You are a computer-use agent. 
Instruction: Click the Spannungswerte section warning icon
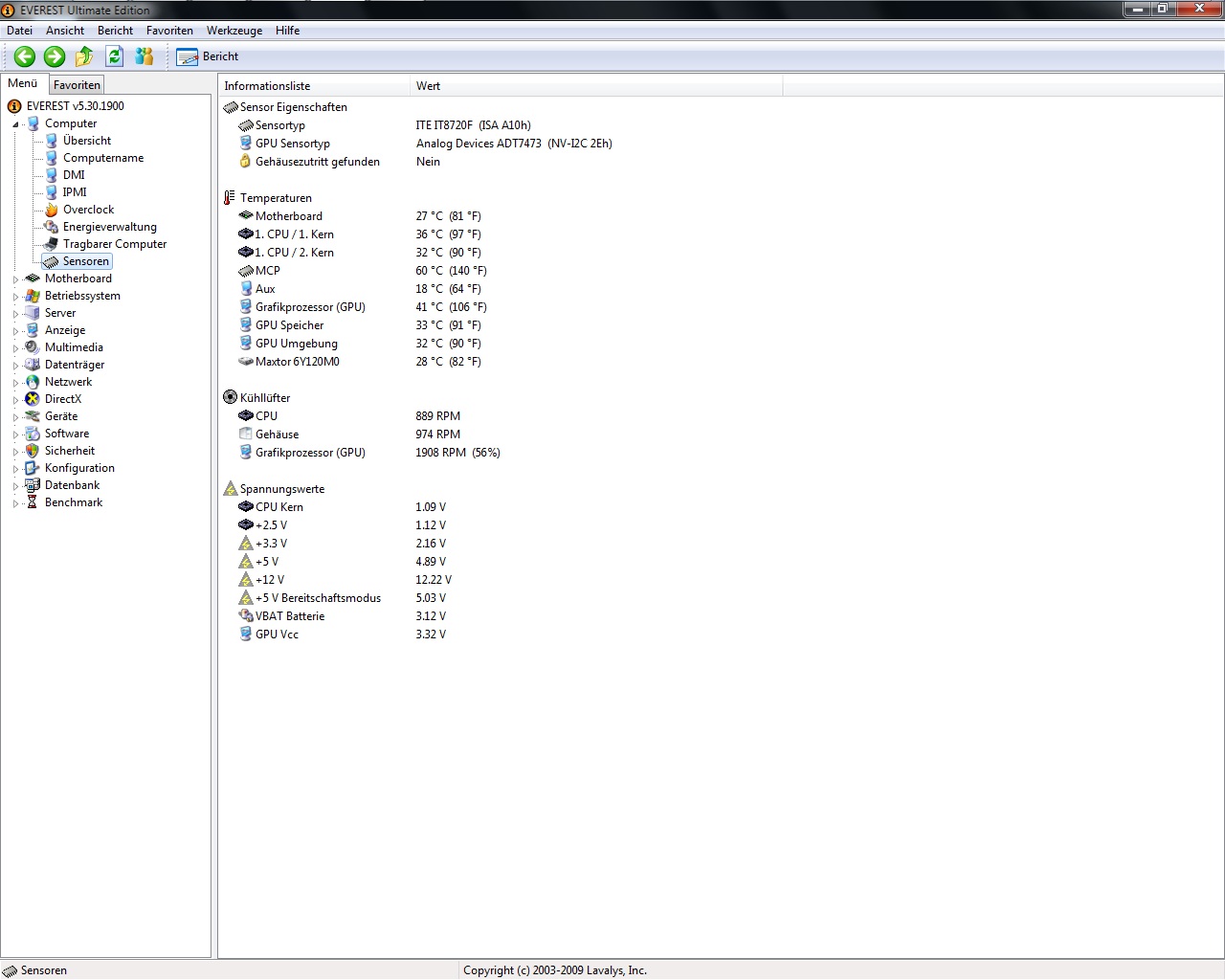click(230, 488)
